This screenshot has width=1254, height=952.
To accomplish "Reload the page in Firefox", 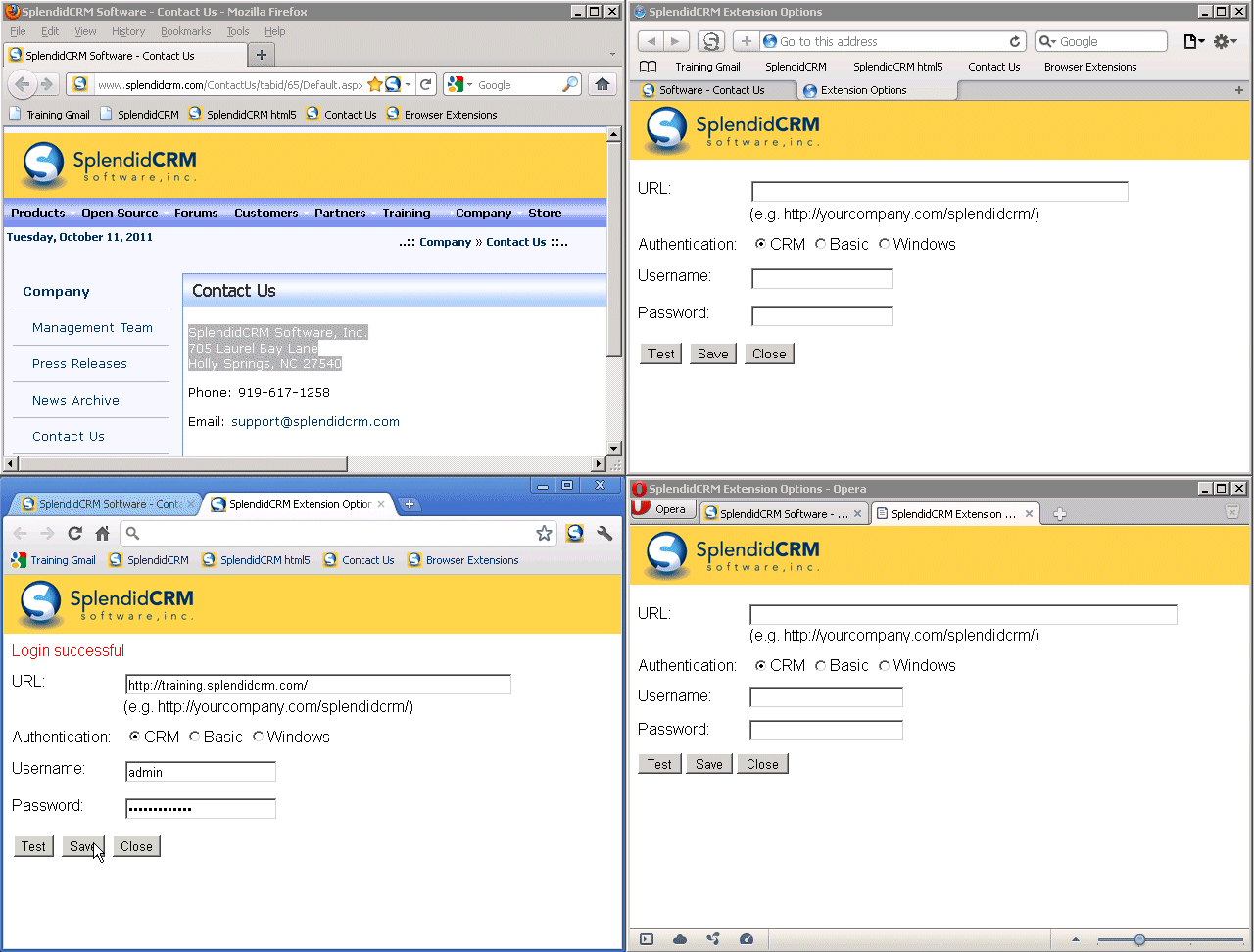I will (x=426, y=85).
